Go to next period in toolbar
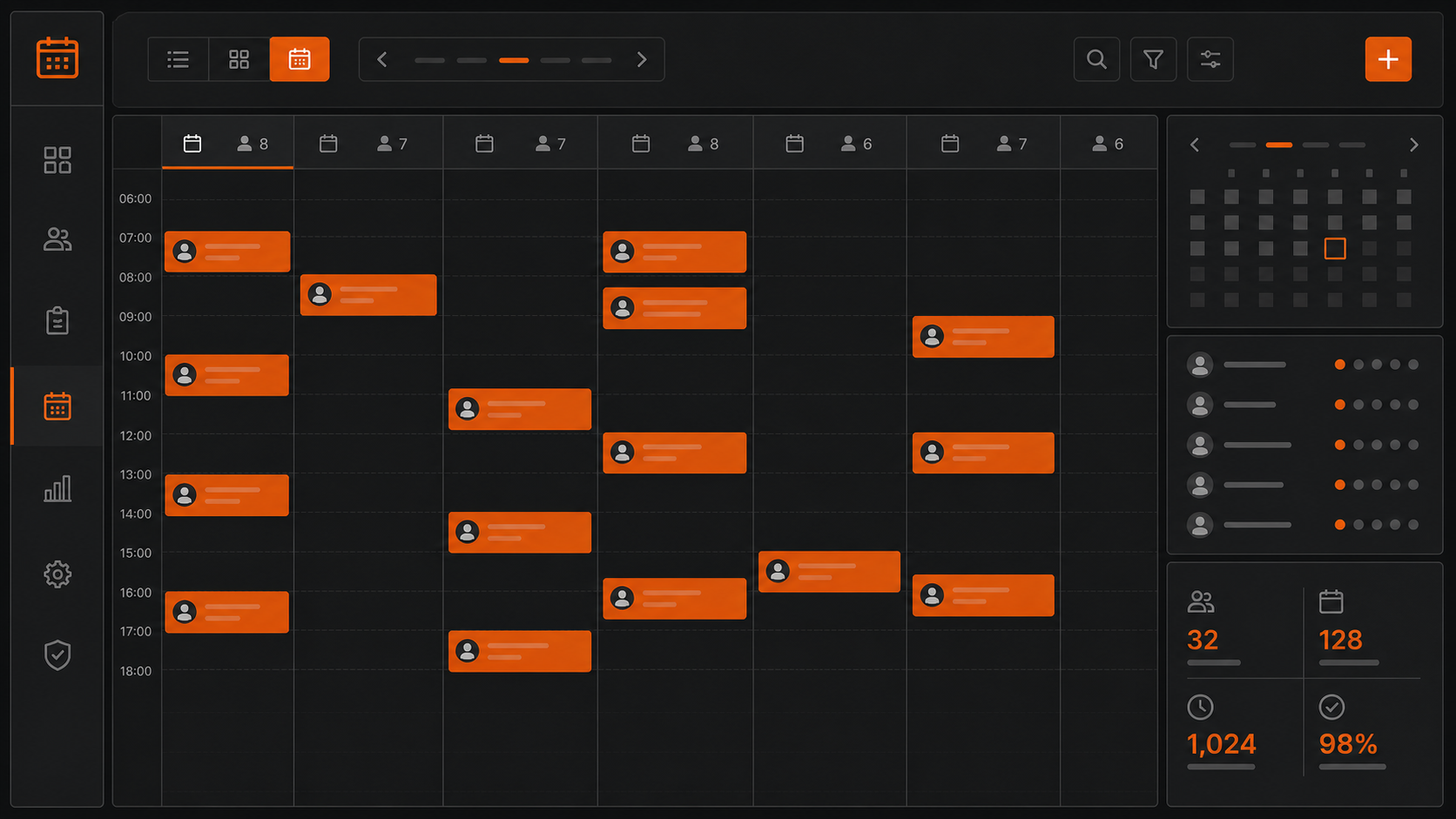The width and height of the screenshot is (1456, 819). tap(642, 59)
